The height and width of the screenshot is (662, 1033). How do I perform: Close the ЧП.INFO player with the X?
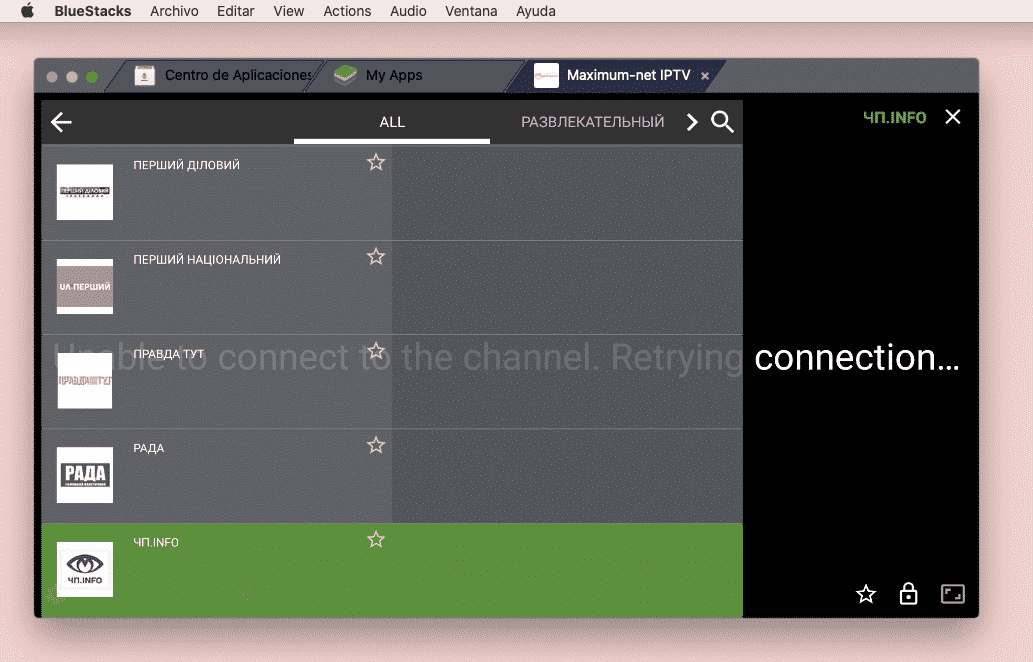click(x=951, y=116)
